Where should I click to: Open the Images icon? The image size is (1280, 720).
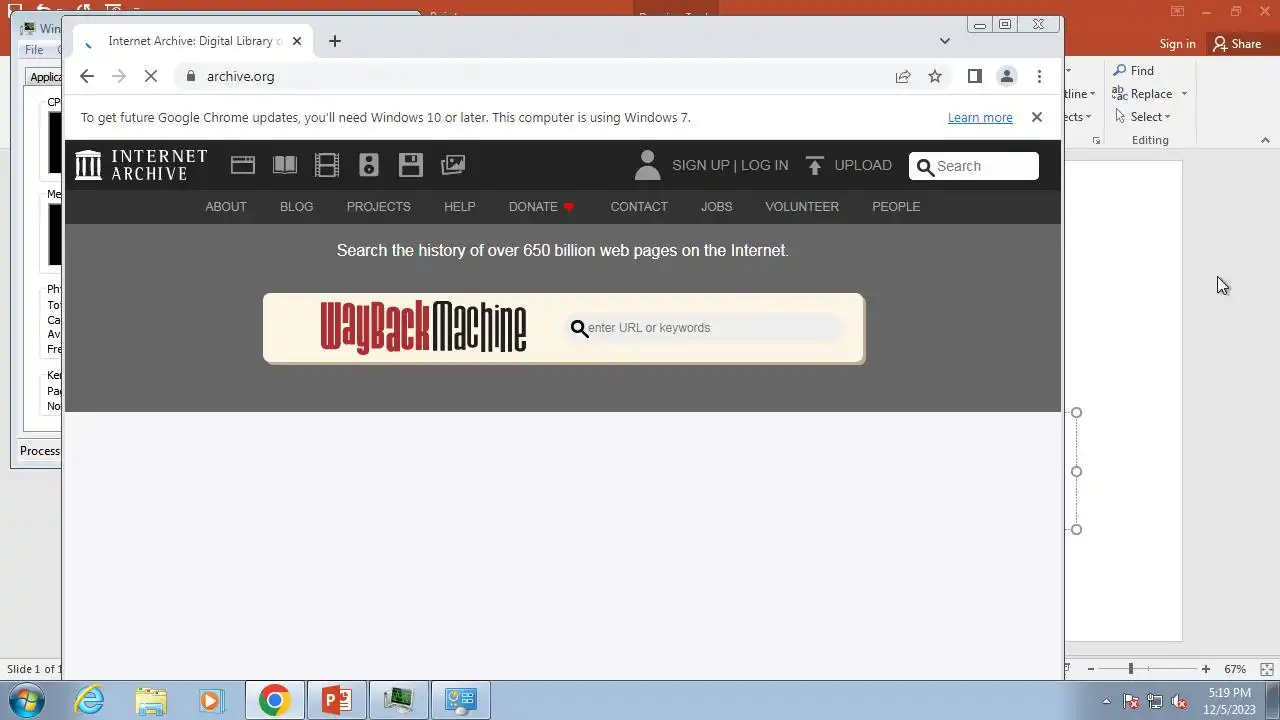pyautogui.click(x=453, y=165)
